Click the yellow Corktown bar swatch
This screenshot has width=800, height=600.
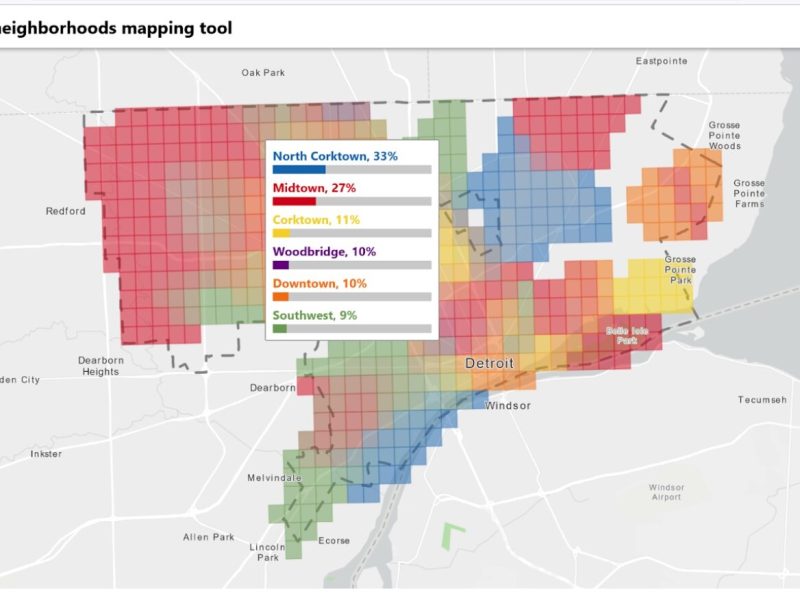coord(281,233)
